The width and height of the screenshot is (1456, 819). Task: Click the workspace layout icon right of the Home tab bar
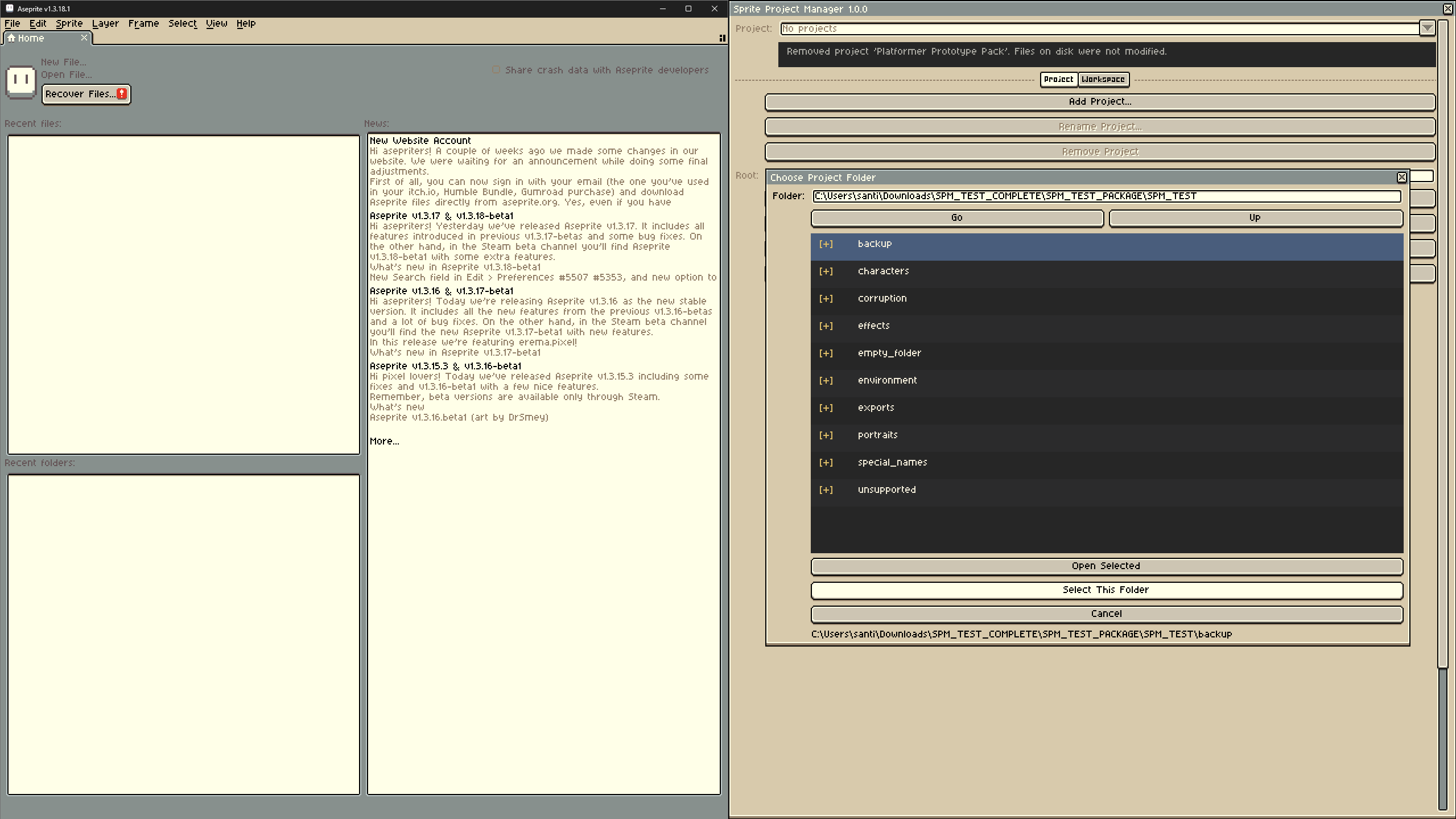click(722, 38)
